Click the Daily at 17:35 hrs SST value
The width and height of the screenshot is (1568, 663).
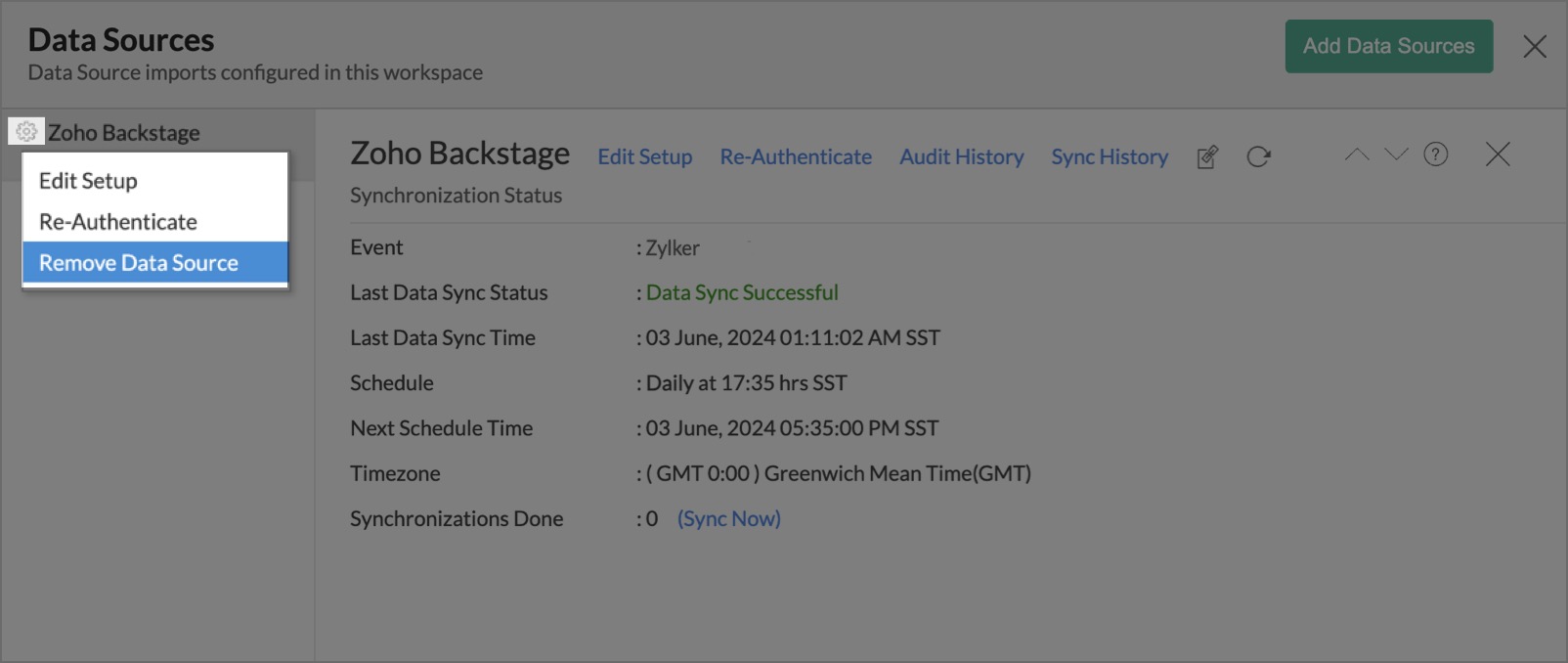(x=746, y=382)
